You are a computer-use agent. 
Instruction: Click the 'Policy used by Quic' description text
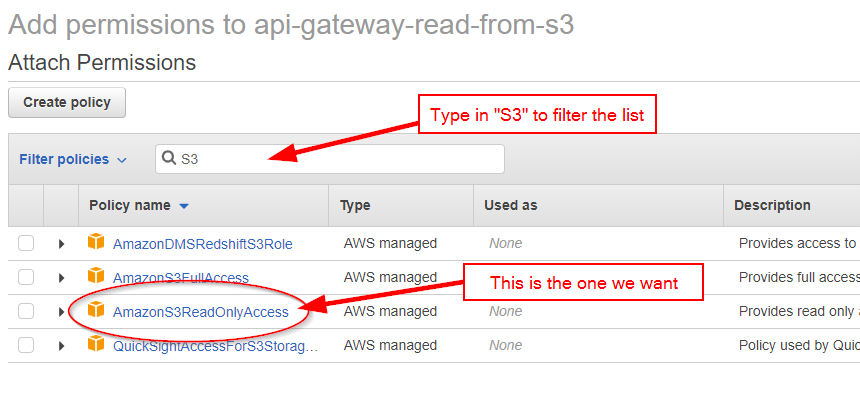[x=799, y=345]
